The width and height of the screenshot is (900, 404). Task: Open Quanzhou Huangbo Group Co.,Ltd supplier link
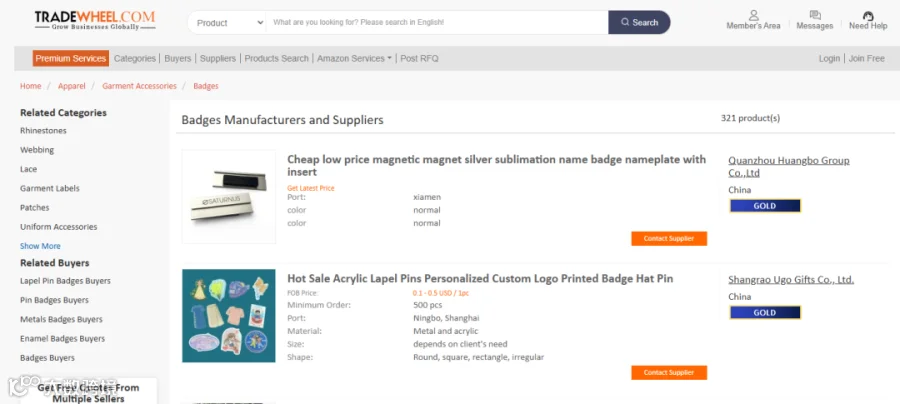click(x=789, y=166)
